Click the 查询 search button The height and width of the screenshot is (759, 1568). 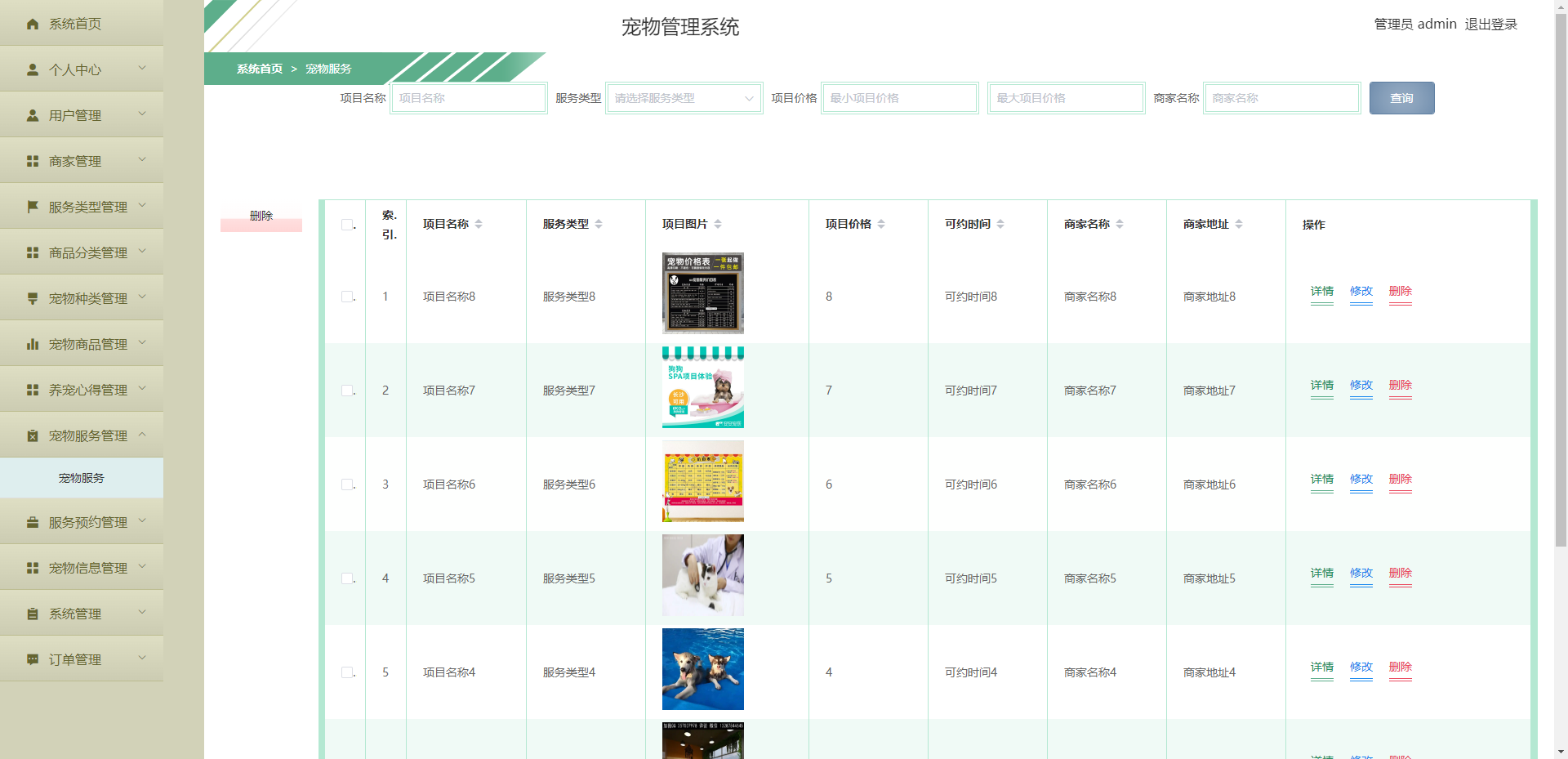pos(1401,97)
